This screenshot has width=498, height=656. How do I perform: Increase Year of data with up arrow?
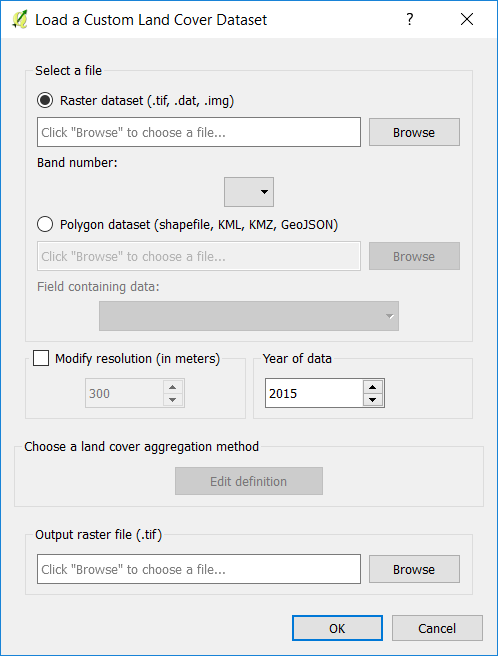(373, 387)
